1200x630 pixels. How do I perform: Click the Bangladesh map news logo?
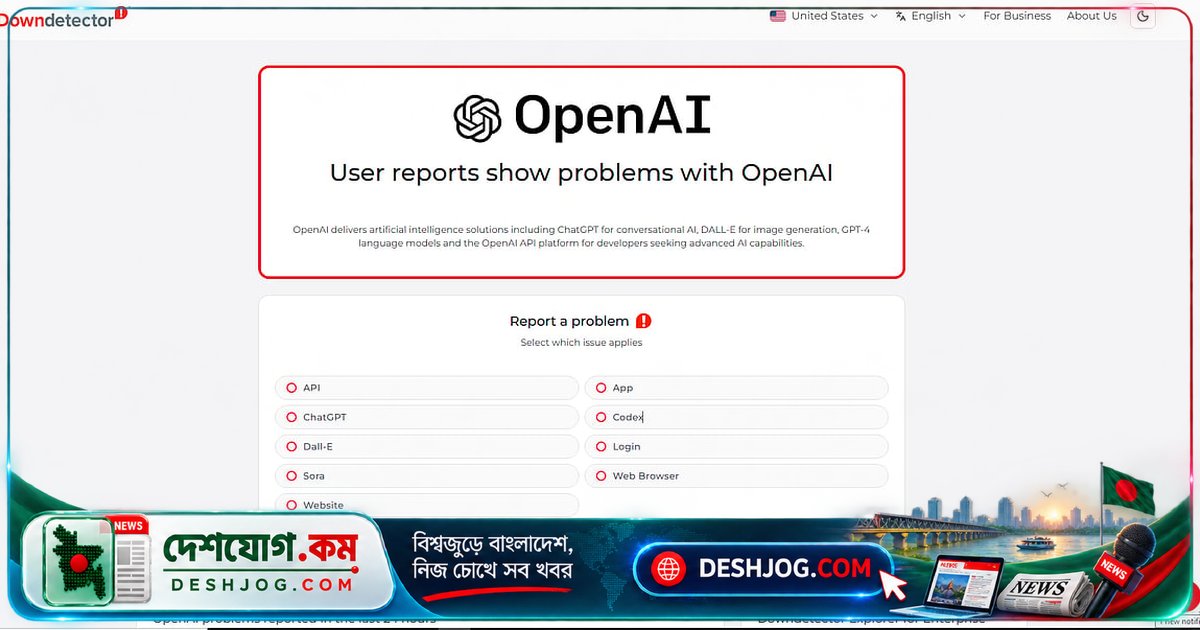[x=98, y=560]
